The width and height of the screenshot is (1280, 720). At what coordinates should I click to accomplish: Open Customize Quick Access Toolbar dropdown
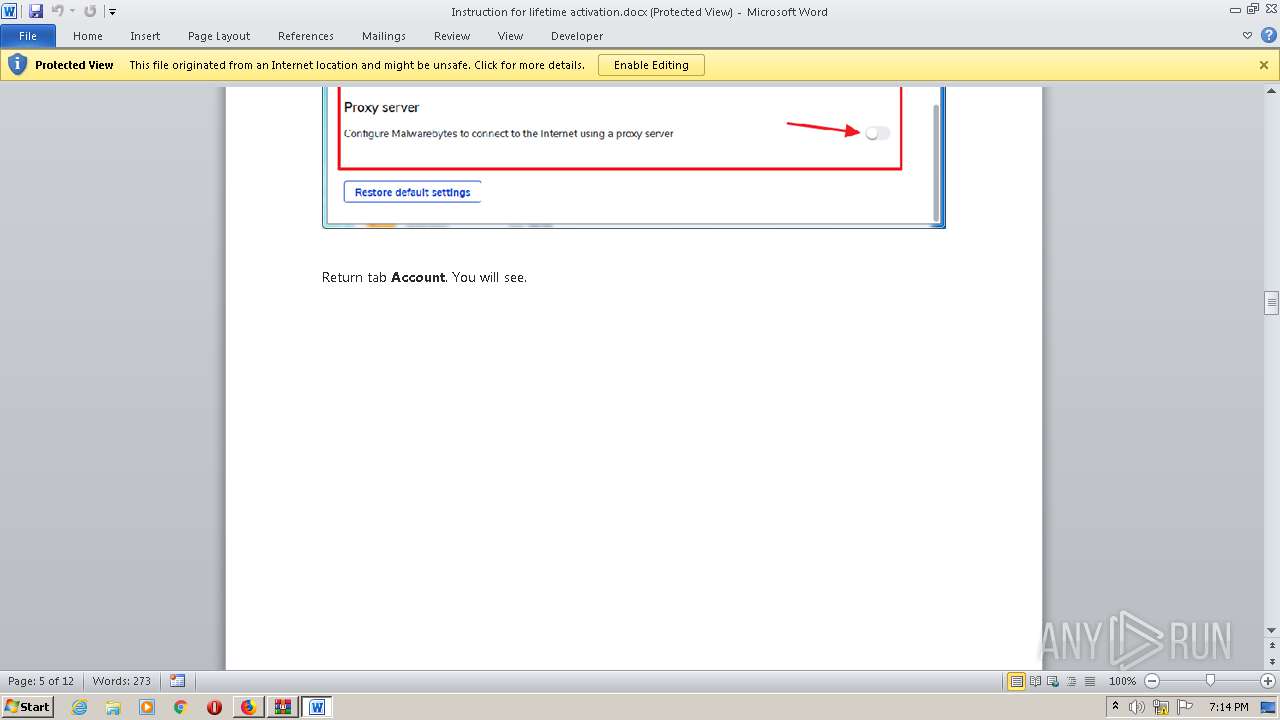point(112,12)
